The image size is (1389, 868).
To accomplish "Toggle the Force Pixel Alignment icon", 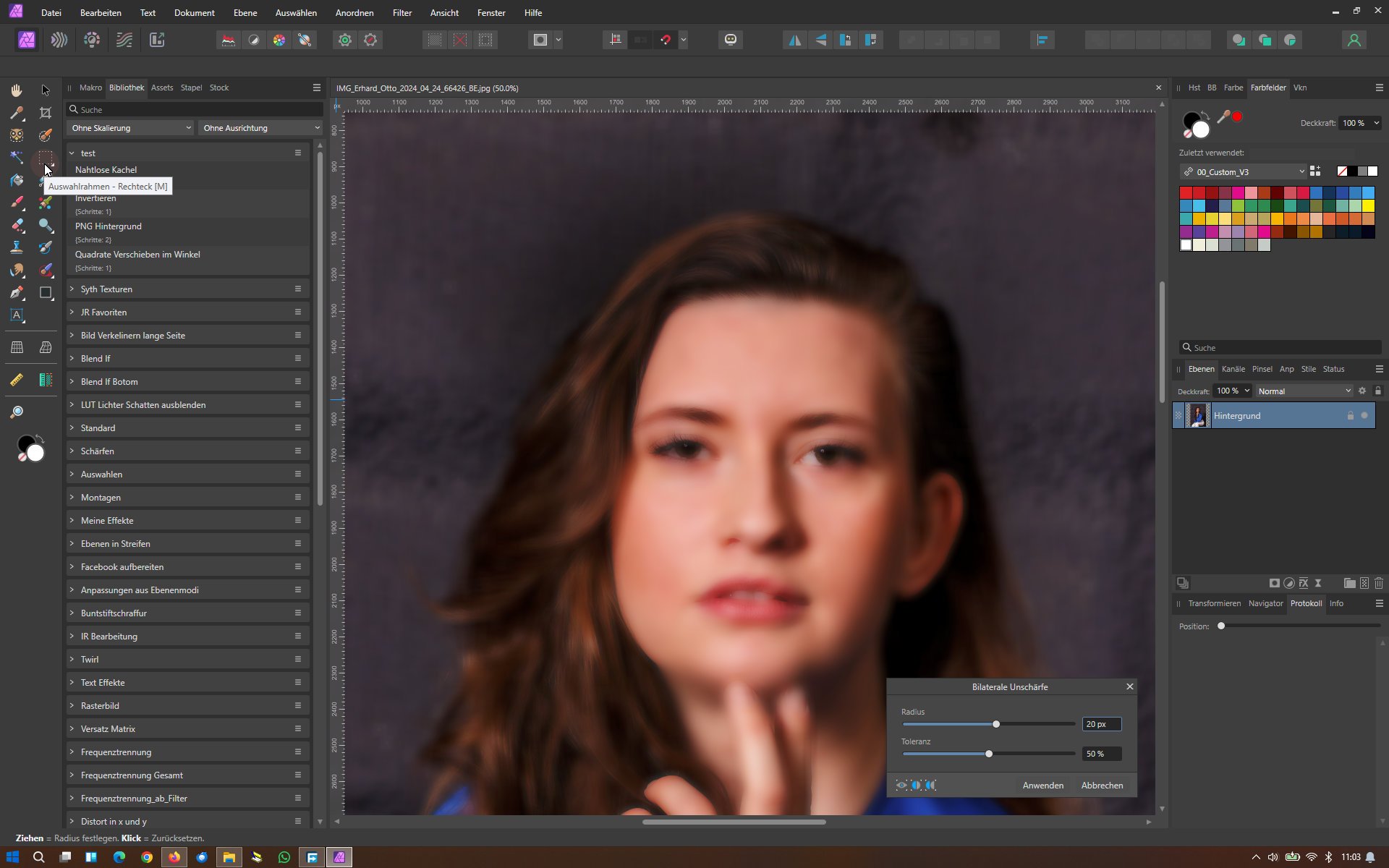I will click(x=616, y=40).
